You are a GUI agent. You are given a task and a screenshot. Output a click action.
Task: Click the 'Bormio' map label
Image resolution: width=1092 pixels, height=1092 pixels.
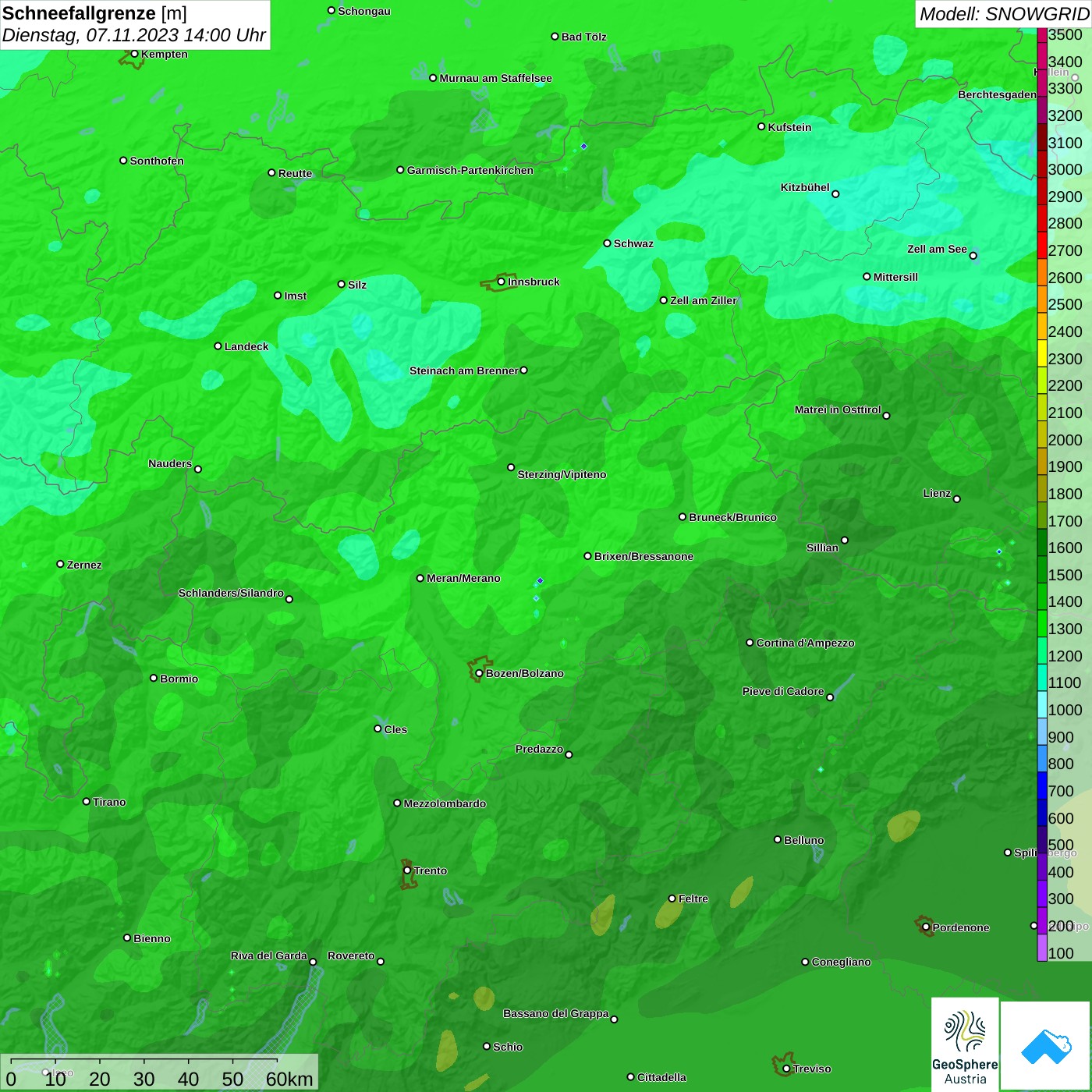pos(179,679)
